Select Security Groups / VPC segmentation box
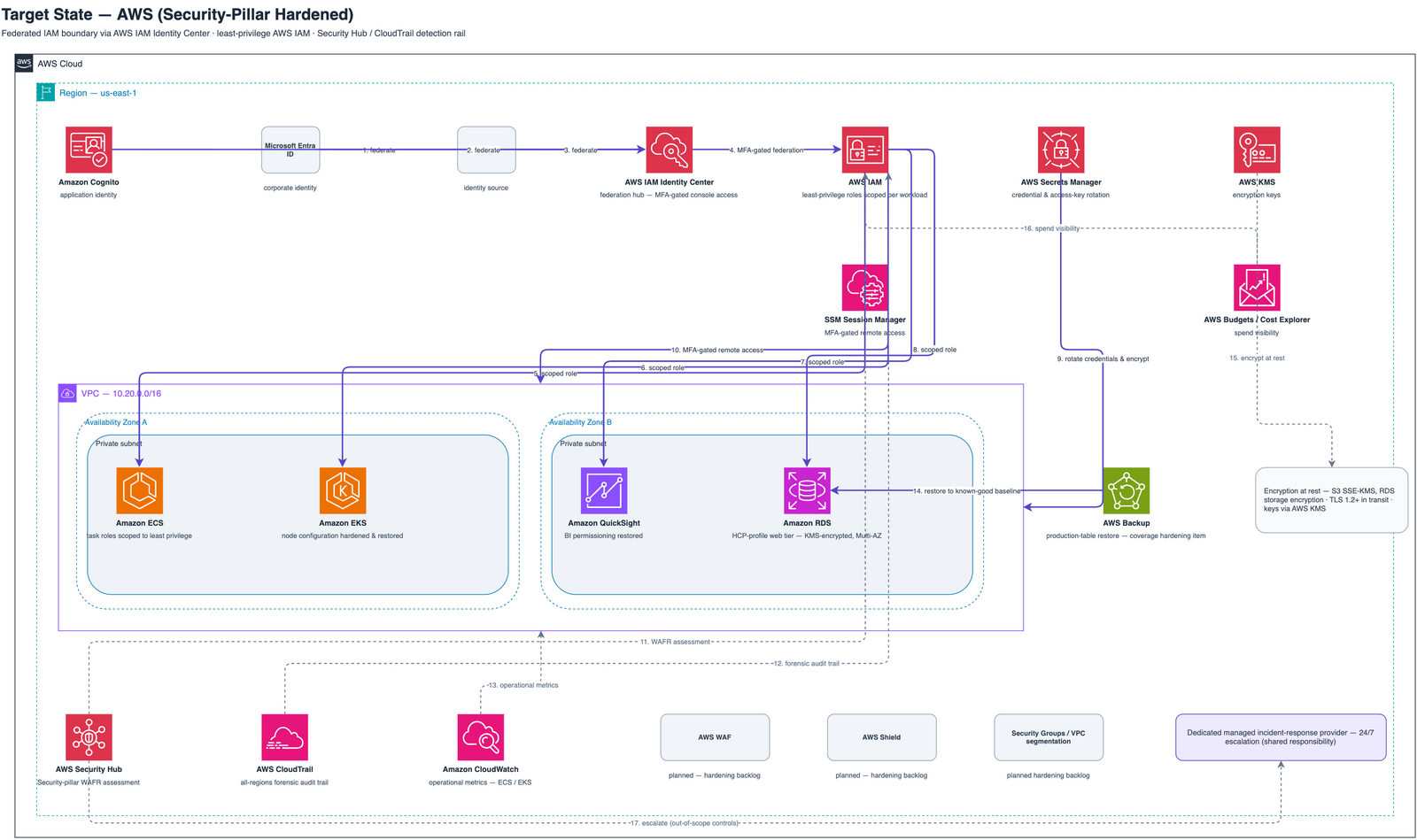Screen dimensions: 1417x840 pyautogui.click(x=1049, y=737)
